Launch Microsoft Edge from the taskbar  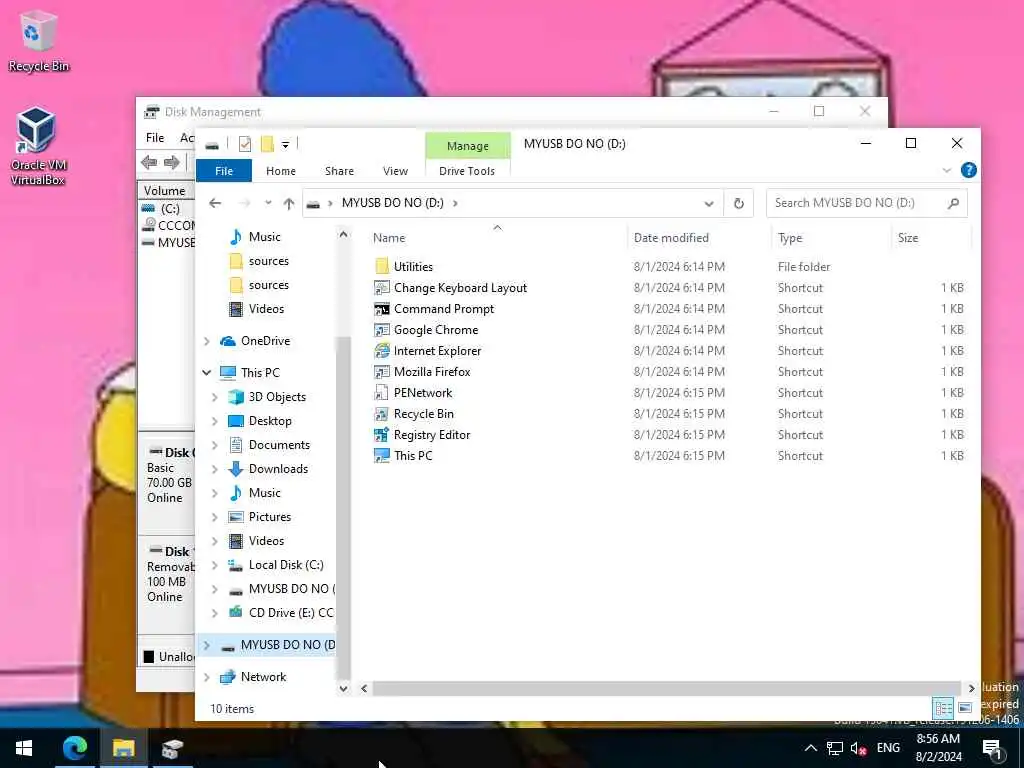[x=74, y=748]
